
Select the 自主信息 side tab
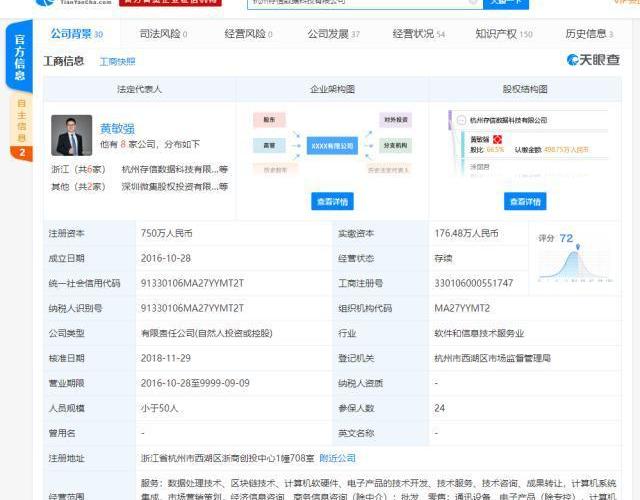click(21, 121)
